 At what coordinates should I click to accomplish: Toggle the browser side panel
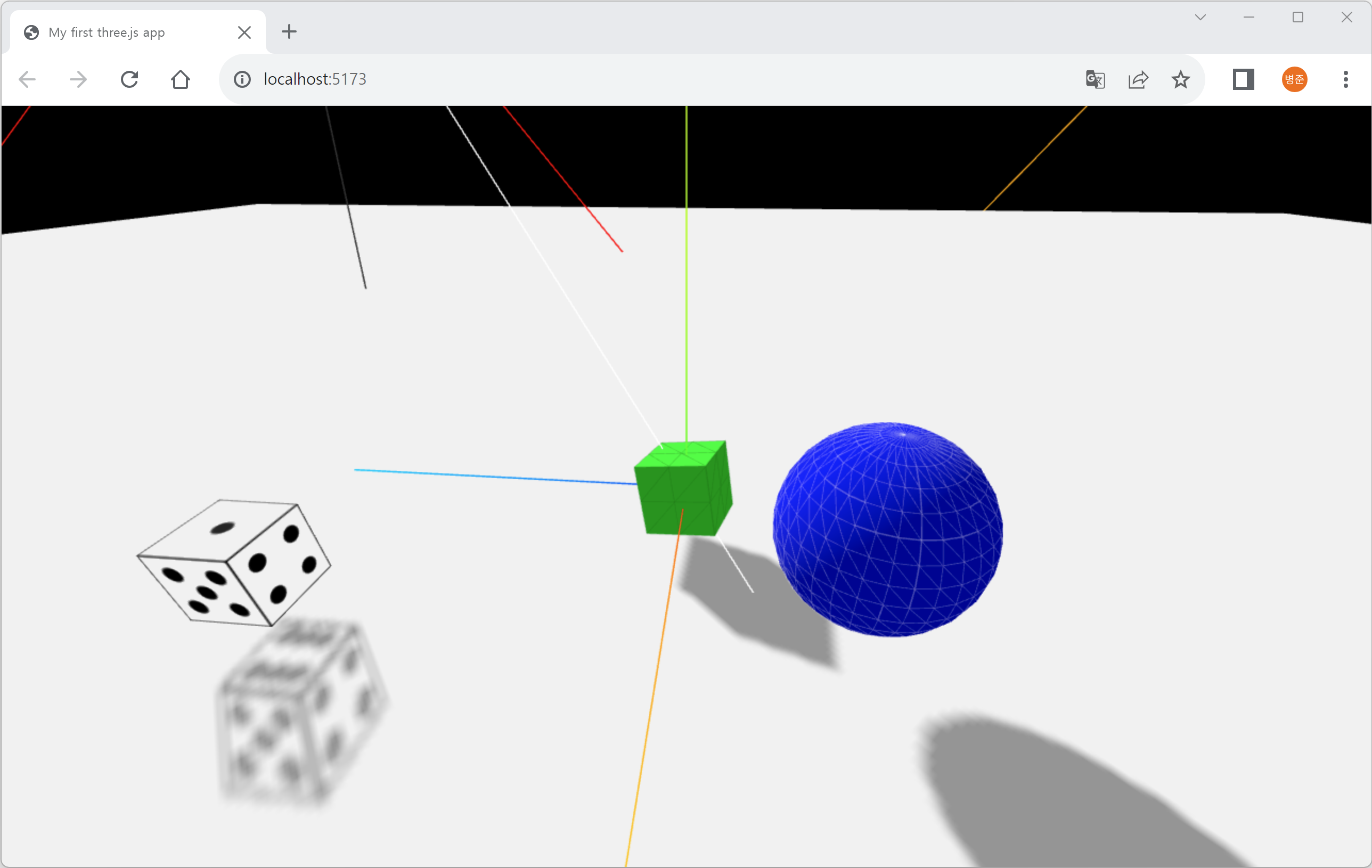click(1243, 79)
